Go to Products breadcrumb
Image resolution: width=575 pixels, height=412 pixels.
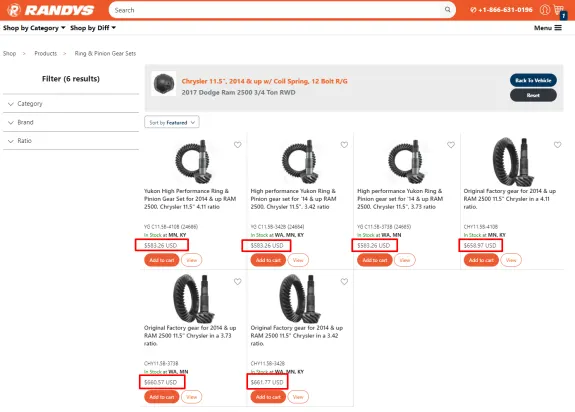[x=45, y=54]
